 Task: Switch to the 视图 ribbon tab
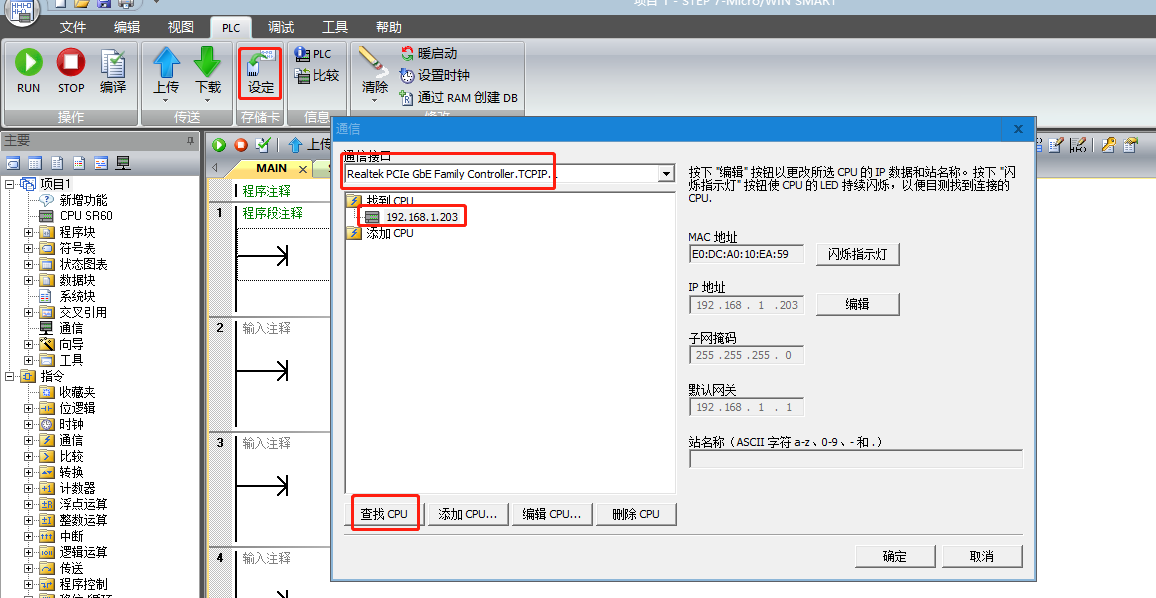pyautogui.click(x=181, y=27)
